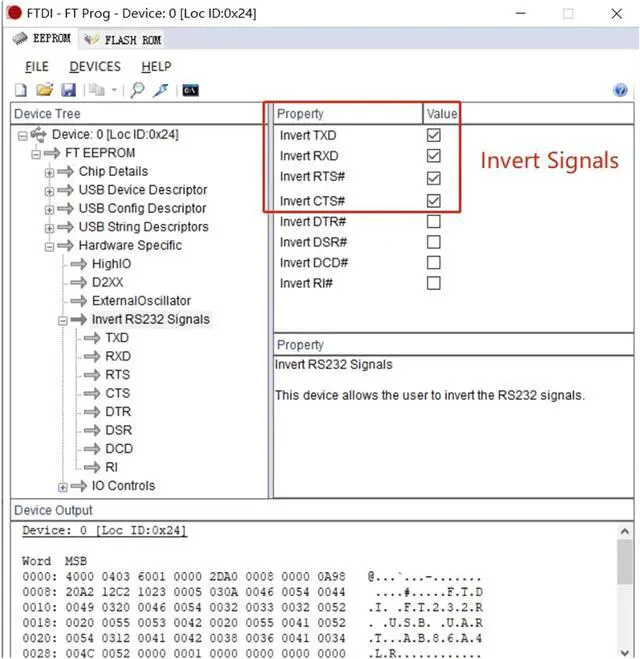Image resolution: width=640 pixels, height=659 pixels.
Task: Enable the Invert DTR# checkbox
Action: tap(433, 221)
